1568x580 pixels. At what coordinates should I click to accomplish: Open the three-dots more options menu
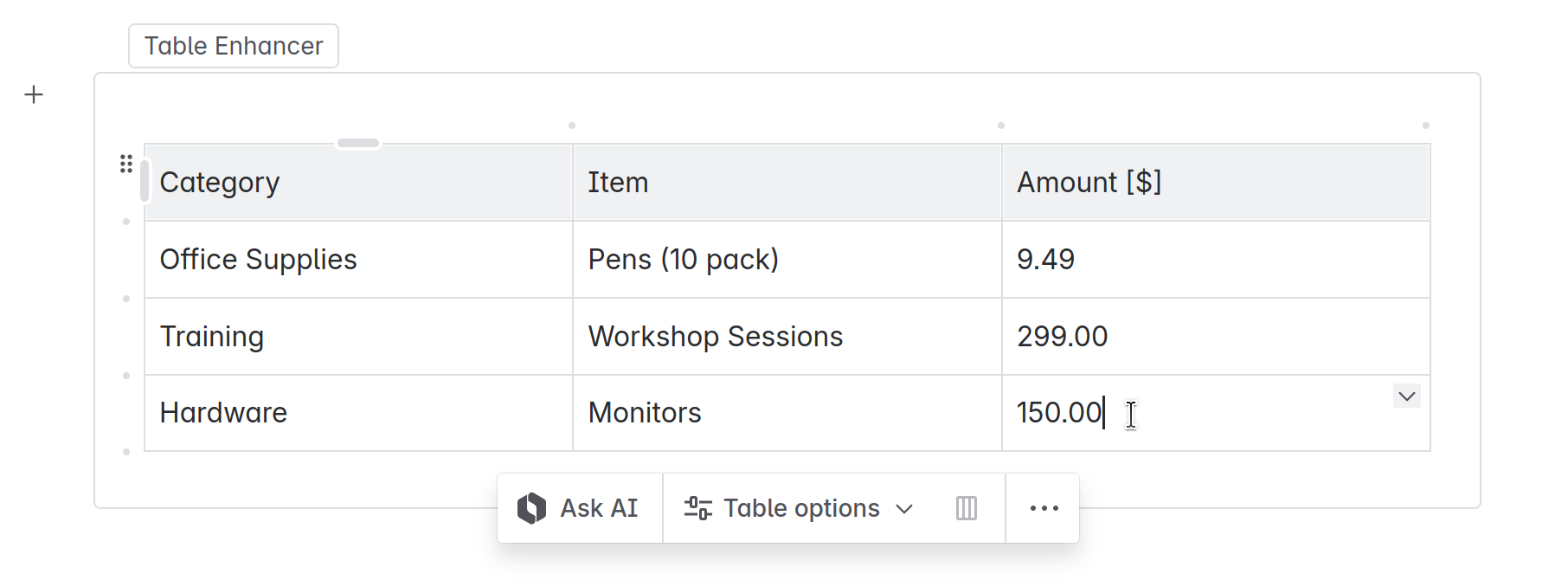pos(1044,508)
